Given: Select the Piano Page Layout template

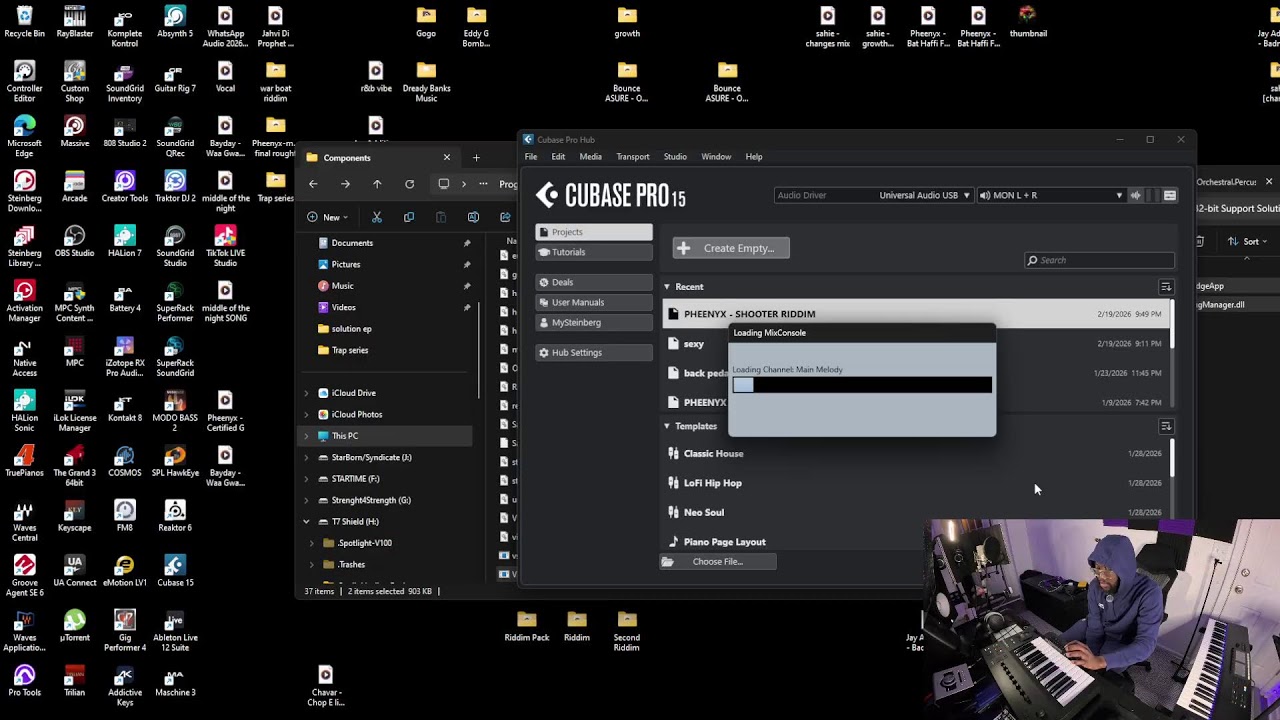Looking at the screenshot, I should pos(915,542).
